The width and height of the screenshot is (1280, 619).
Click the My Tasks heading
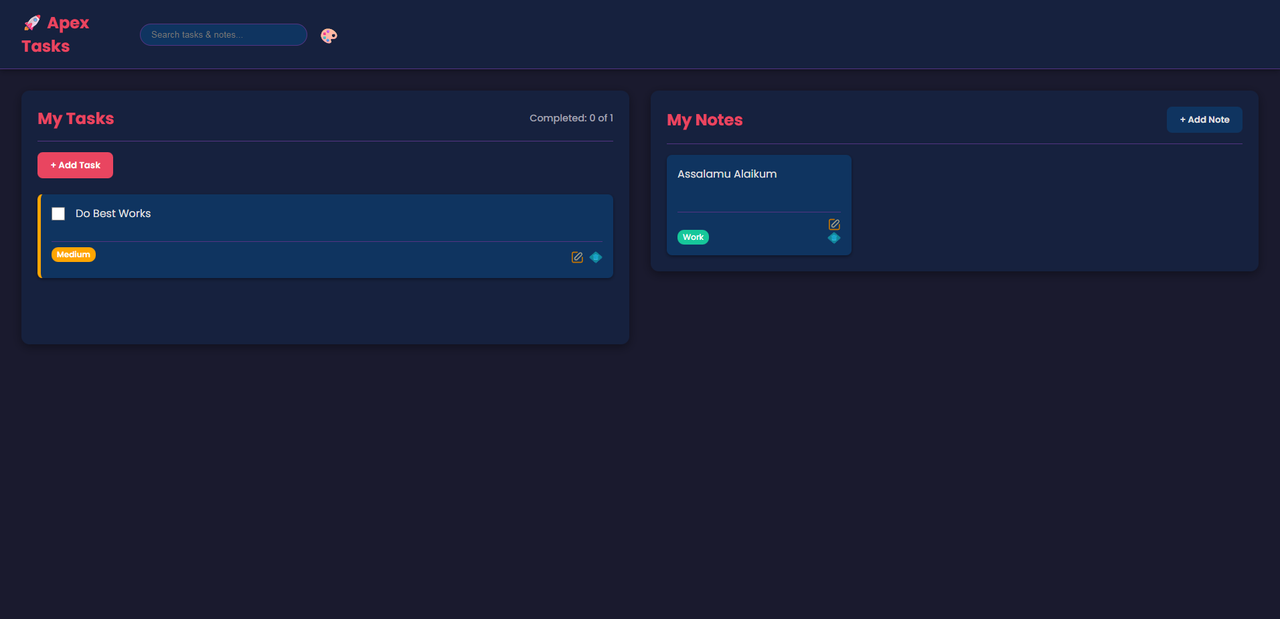[76, 118]
